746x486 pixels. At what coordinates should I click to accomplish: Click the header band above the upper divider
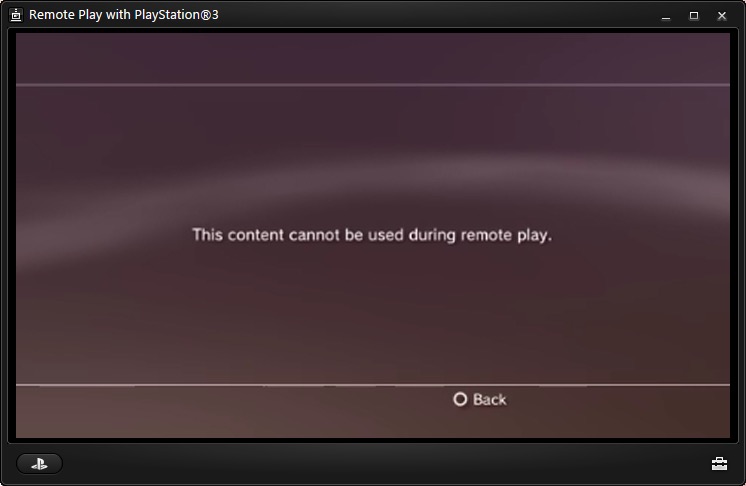(x=373, y=58)
